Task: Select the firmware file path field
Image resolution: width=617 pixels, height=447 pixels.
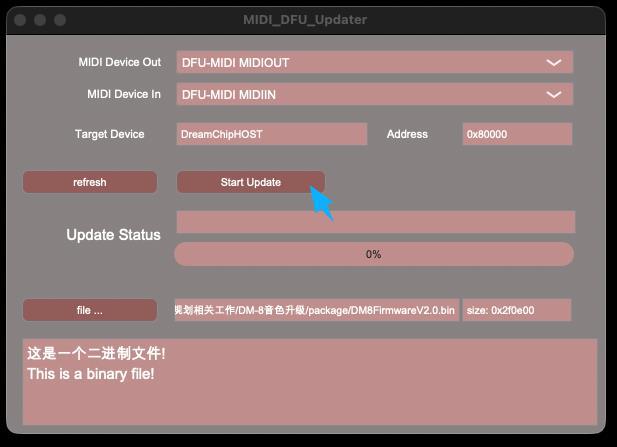Action: coord(316,310)
